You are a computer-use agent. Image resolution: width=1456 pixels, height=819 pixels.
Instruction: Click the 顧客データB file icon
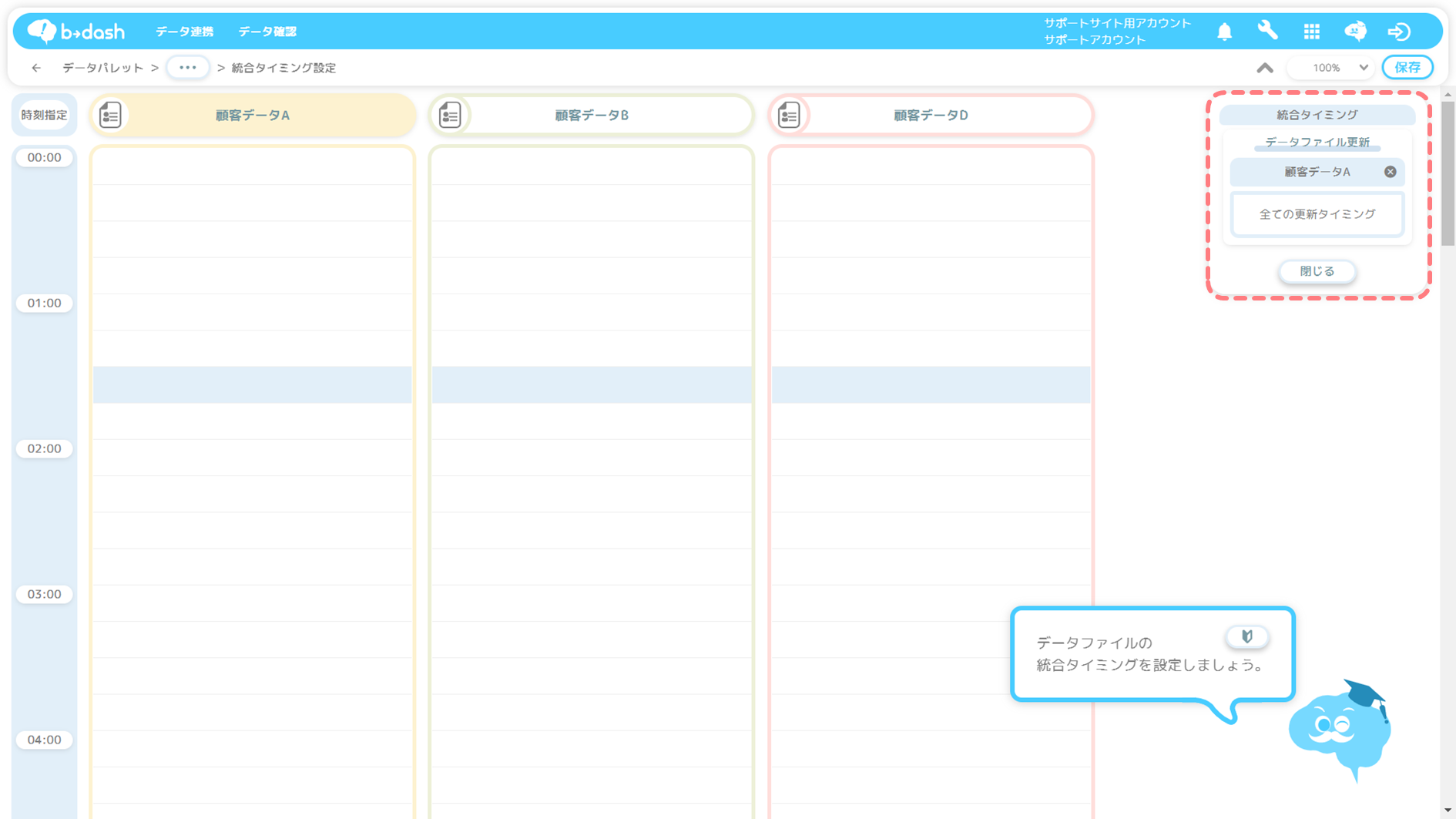[450, 115]
